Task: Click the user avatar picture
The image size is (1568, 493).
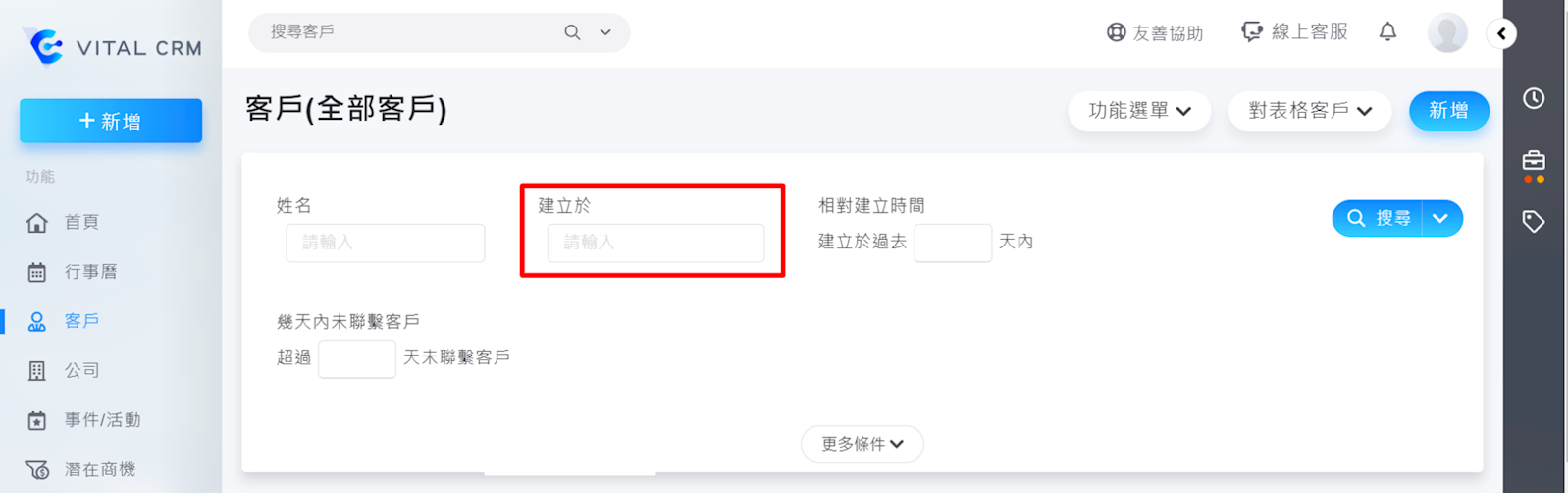Action: click(x=1446, y=33)
